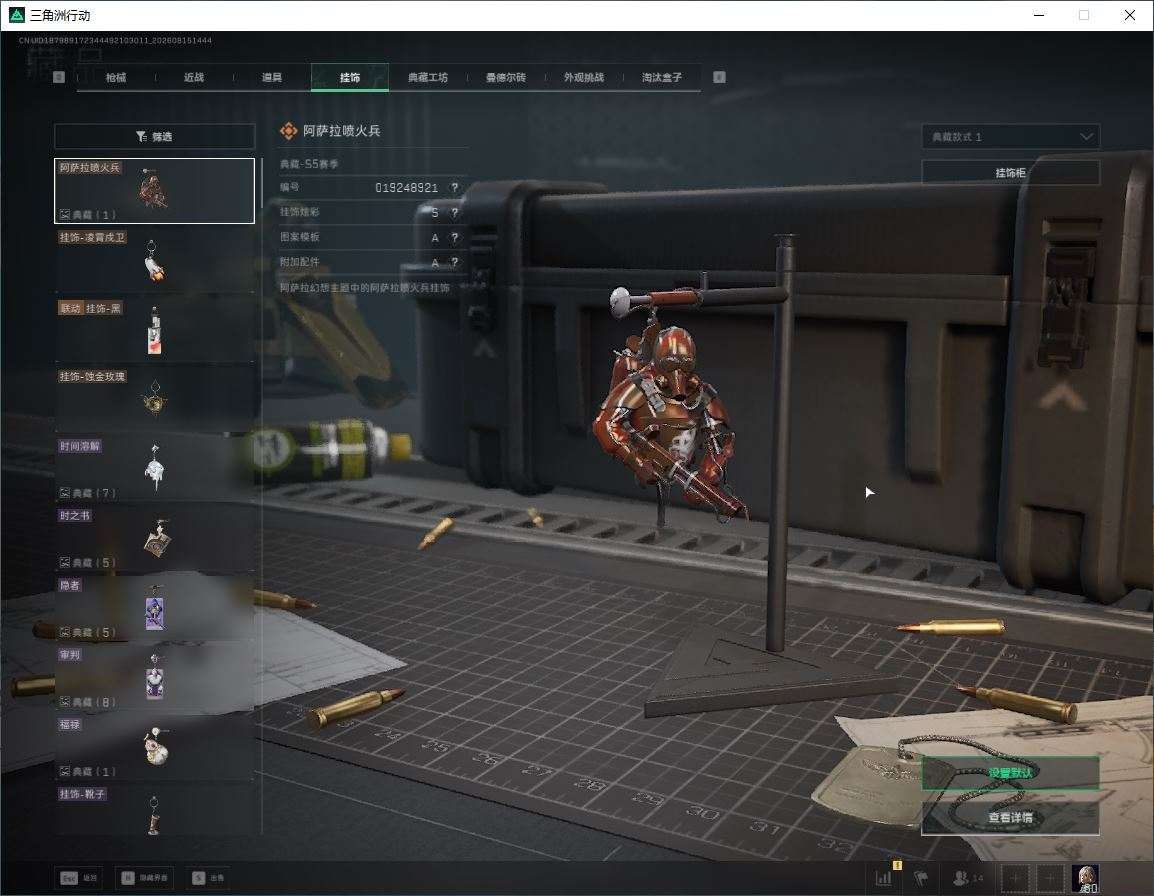Open the stats bar-chart icon

[x=884, y=877]
